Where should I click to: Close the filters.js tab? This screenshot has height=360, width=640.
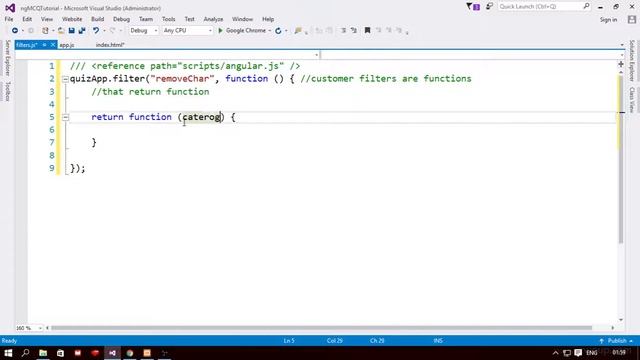[53, 45]
